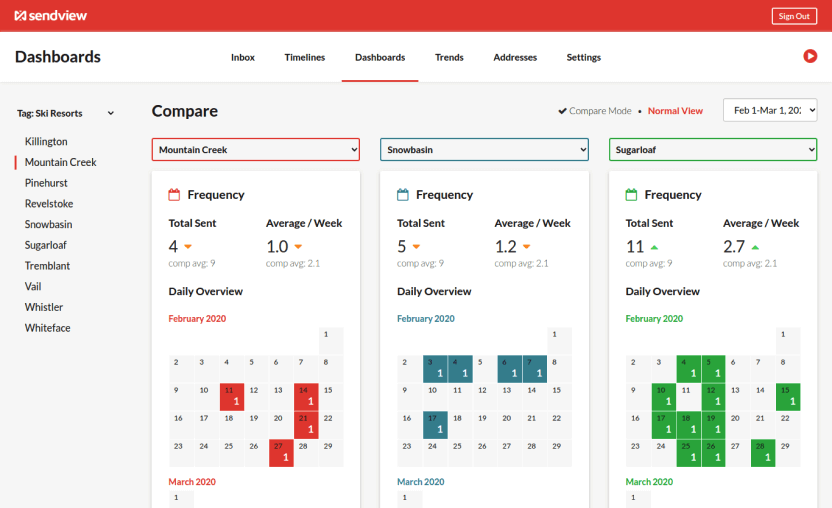Select Killington in the sidebar
This screenshot has width=832, height=508.
46,142
